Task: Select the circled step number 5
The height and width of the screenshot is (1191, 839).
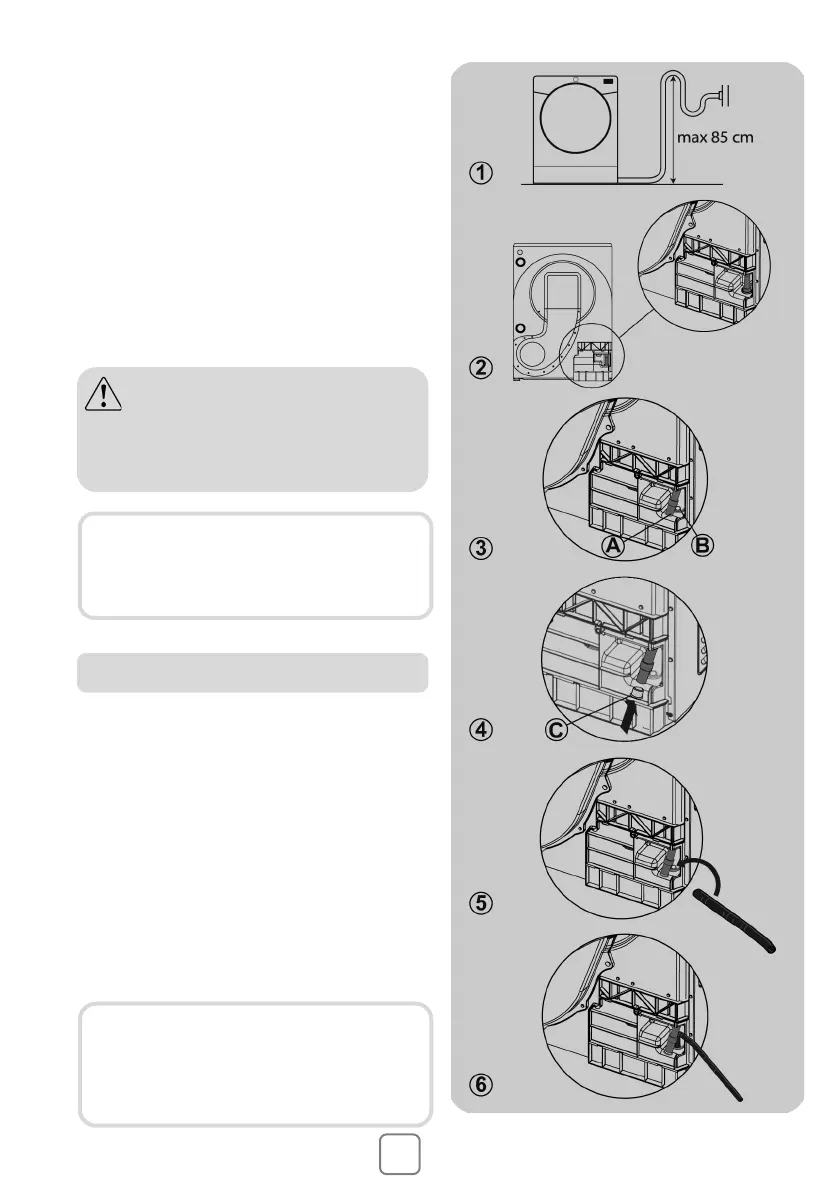Action: pyautogui.click(x=481, y=903)
